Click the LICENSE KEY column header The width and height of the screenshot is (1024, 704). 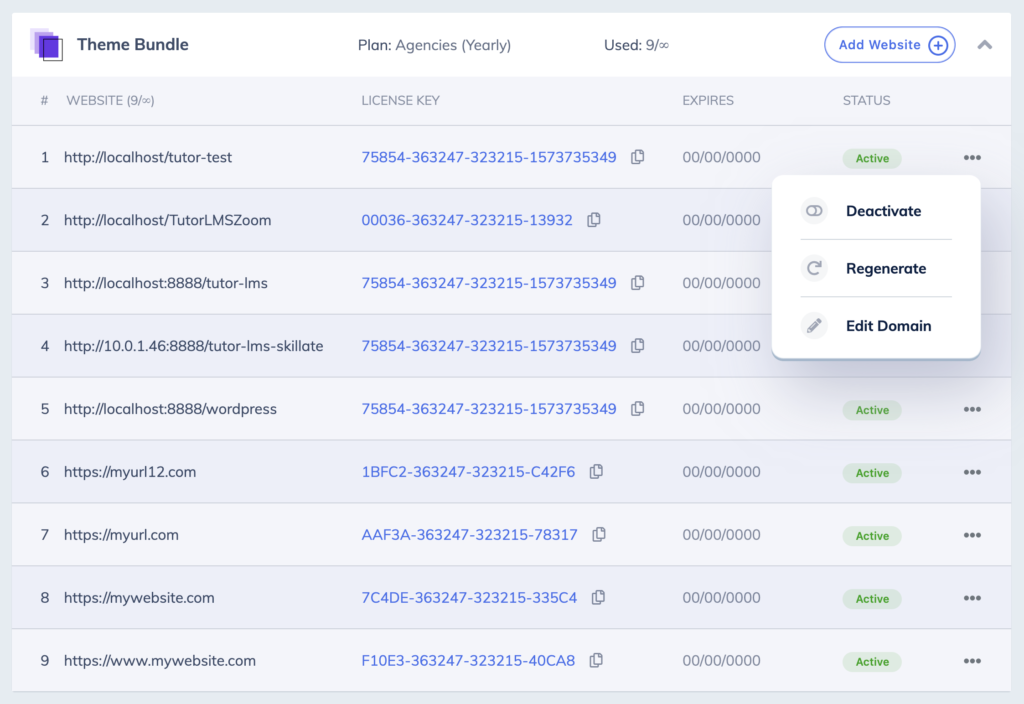(400, 101)
